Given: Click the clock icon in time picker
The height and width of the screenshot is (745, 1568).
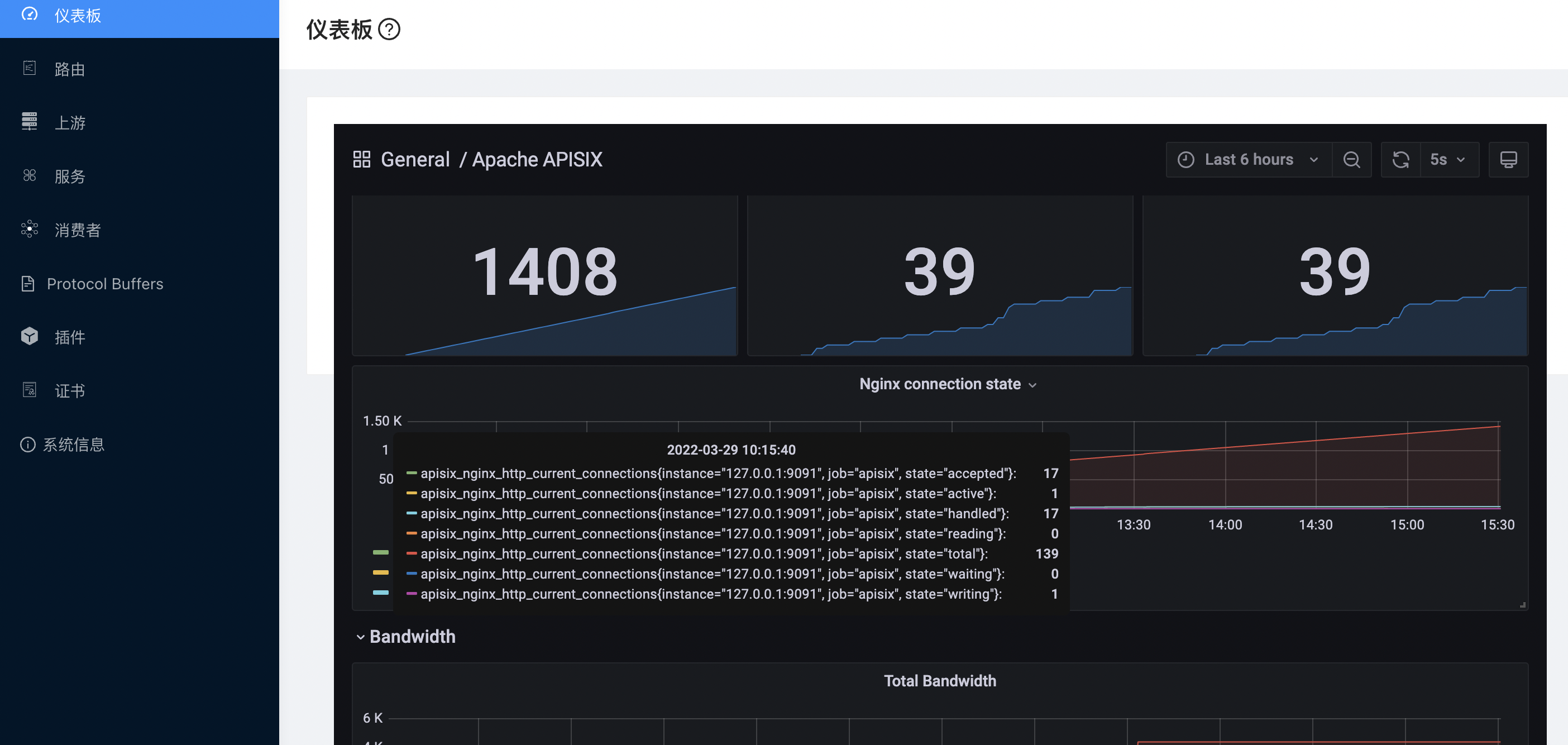Looking at the screenshot, I should pyautogui.click(x=1185, y=160).
